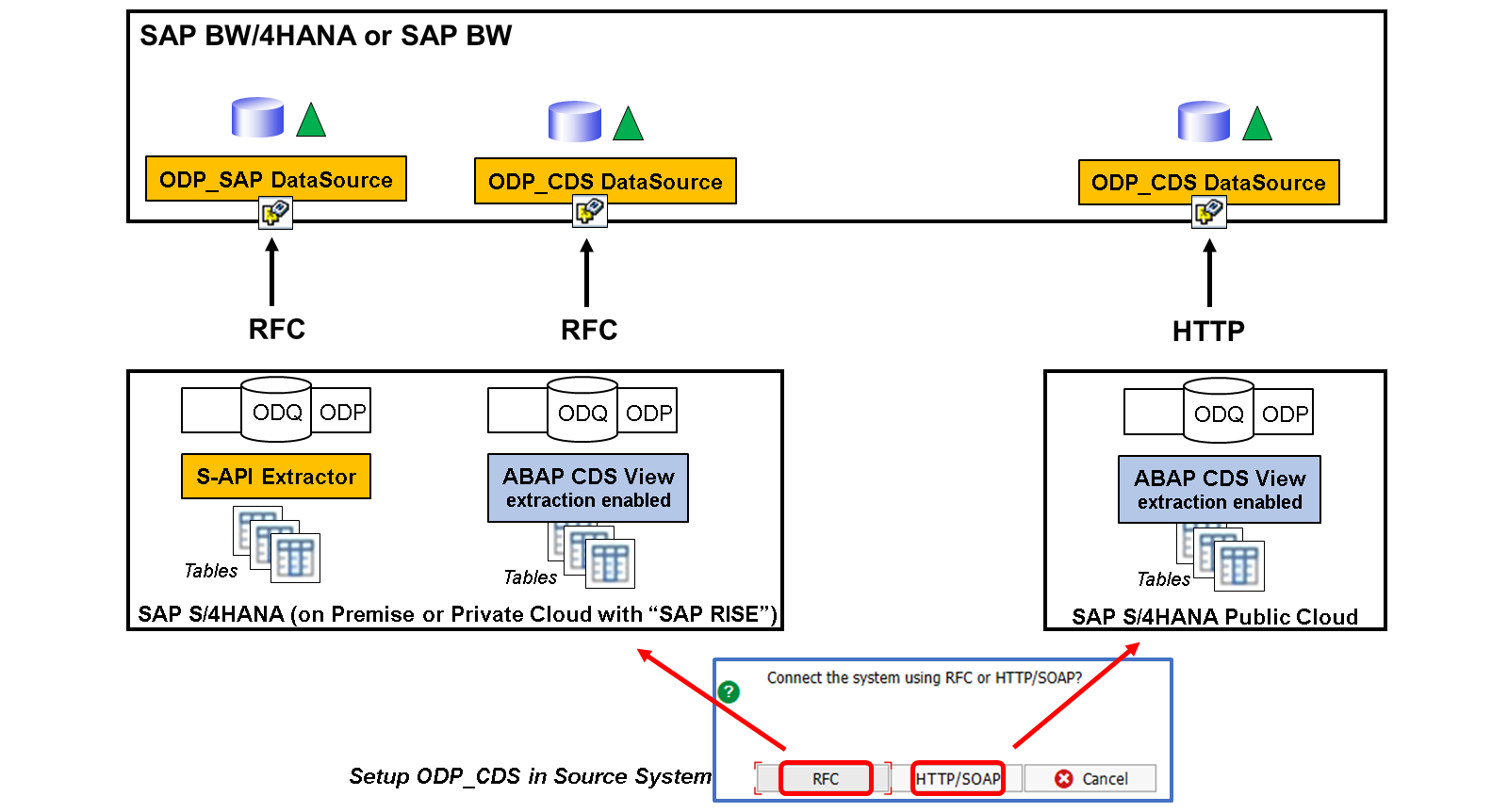Screen dimensions: 1508x812
Task: Select the ODP_CDS DataSource box above HTTP
Action: click(1208, 182)
